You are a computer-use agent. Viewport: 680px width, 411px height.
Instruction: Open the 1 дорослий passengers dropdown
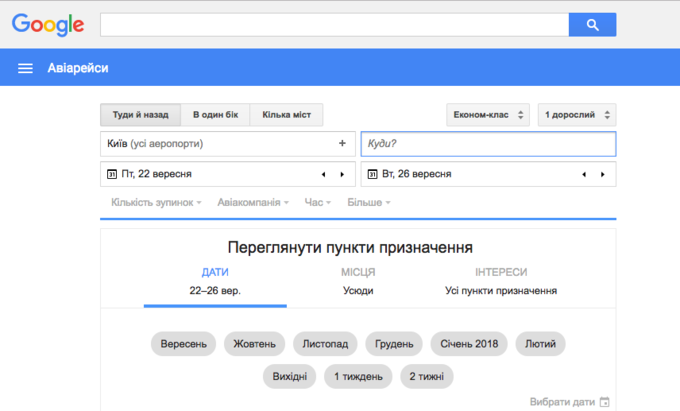coord(577,115)
